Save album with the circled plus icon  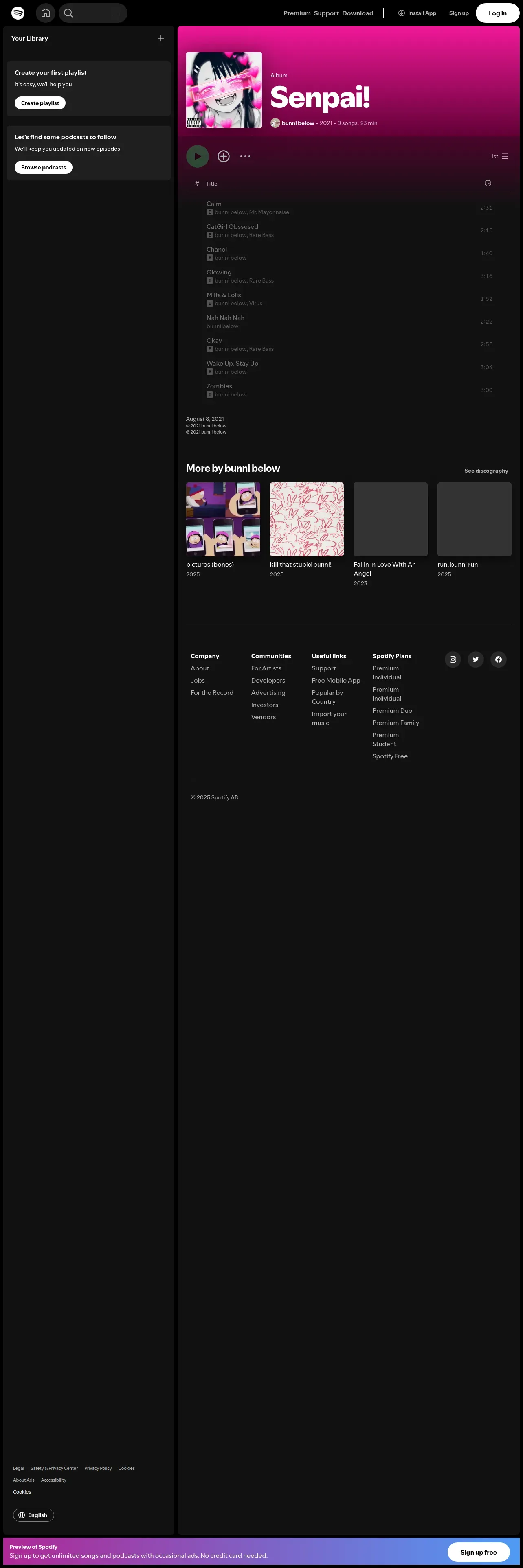pyautogui.click(x=224, y=156)
